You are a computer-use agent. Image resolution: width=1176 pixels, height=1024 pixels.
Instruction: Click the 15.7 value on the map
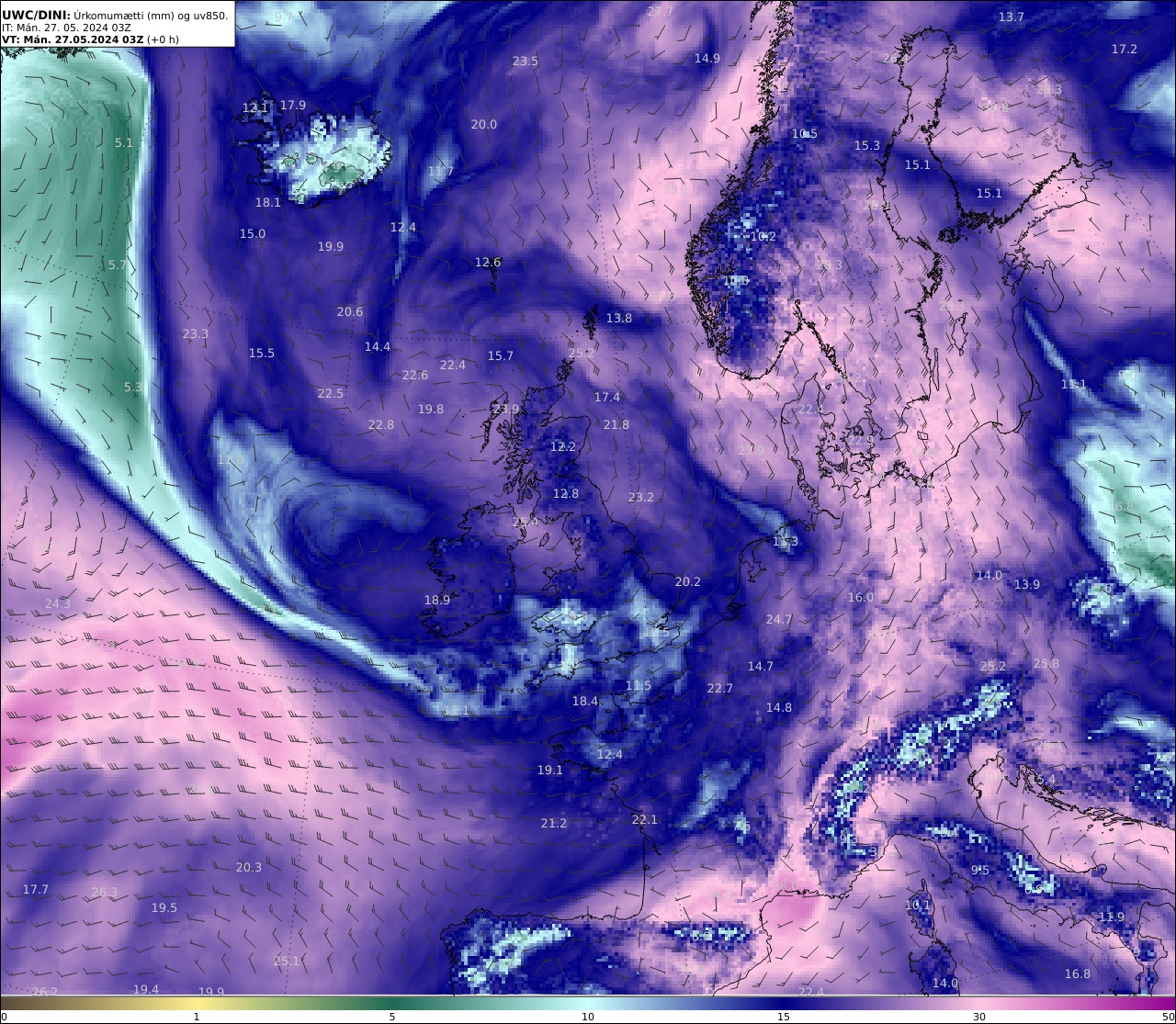(501, 355)
